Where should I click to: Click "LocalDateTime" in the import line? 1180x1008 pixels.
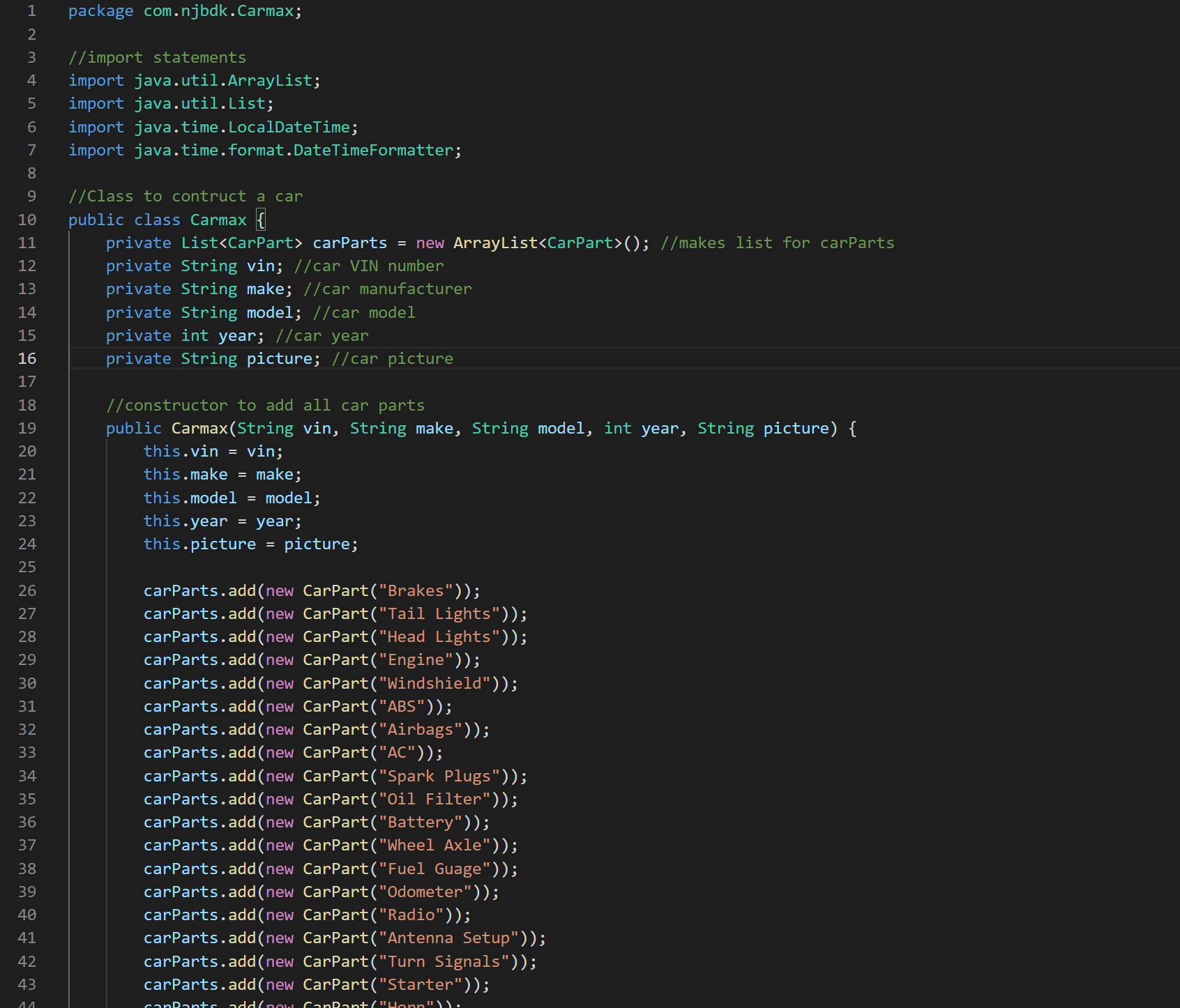tap(289, 127)
